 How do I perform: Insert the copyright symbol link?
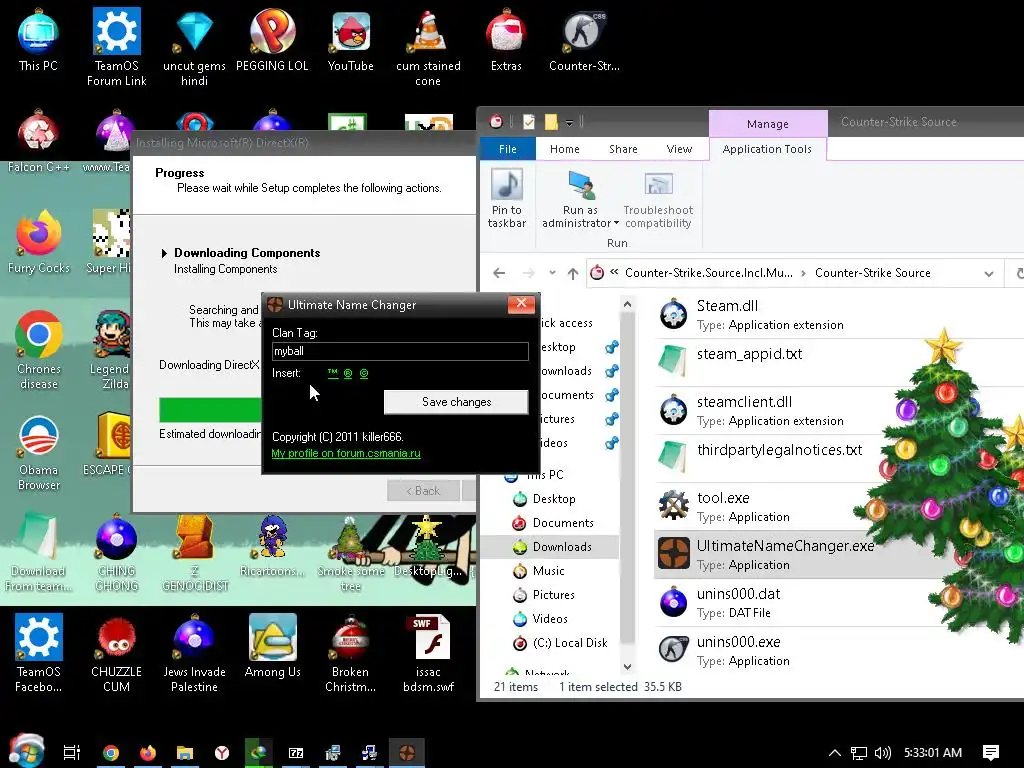point(364,374)
